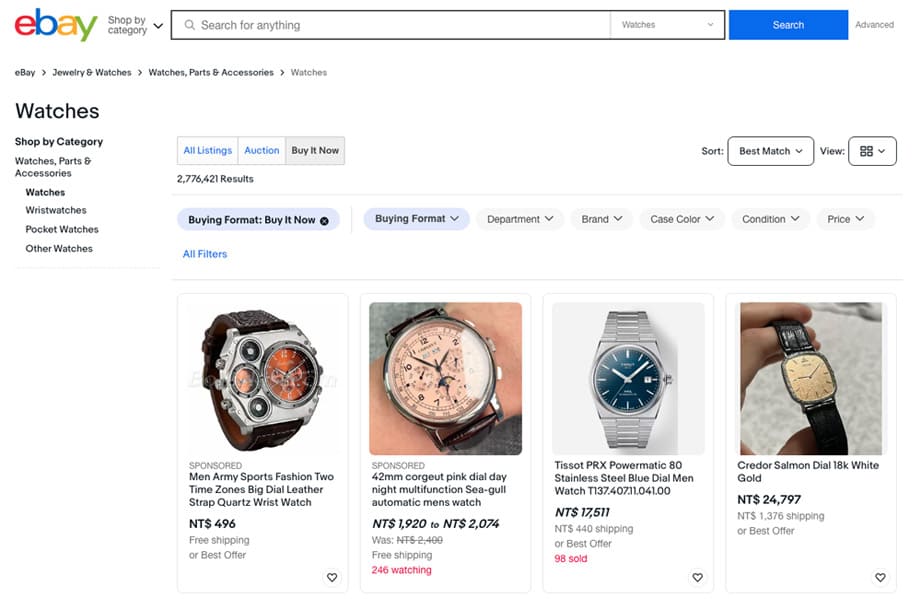Go to Wristwatches category in sidebar
The image size is (921, 599).
pos(56,211)
